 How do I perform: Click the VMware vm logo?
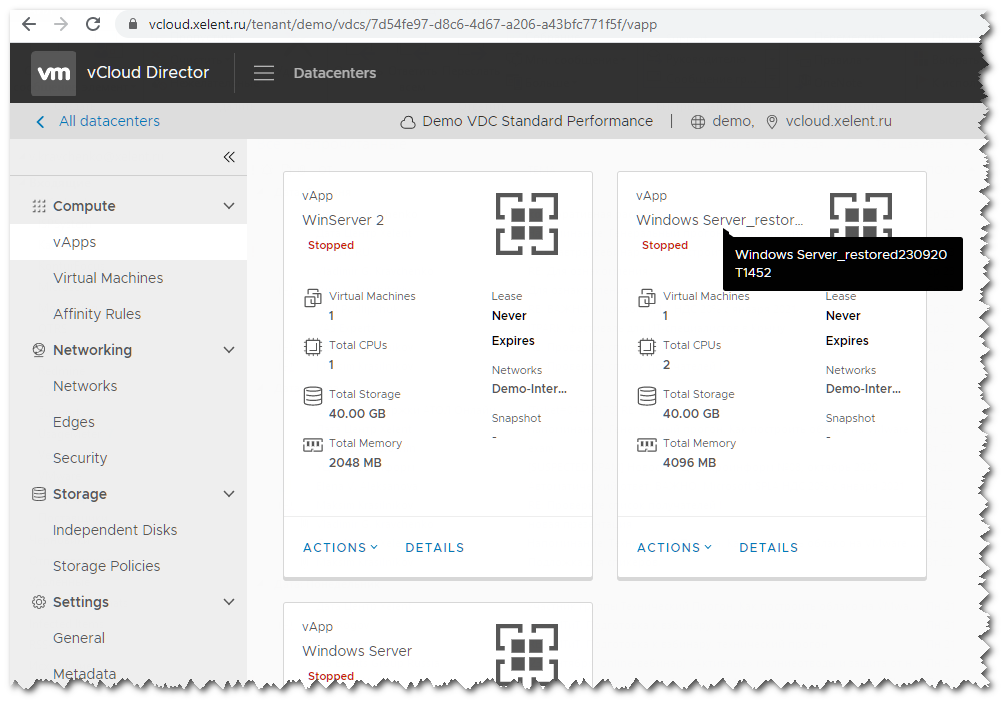[53, 73]
